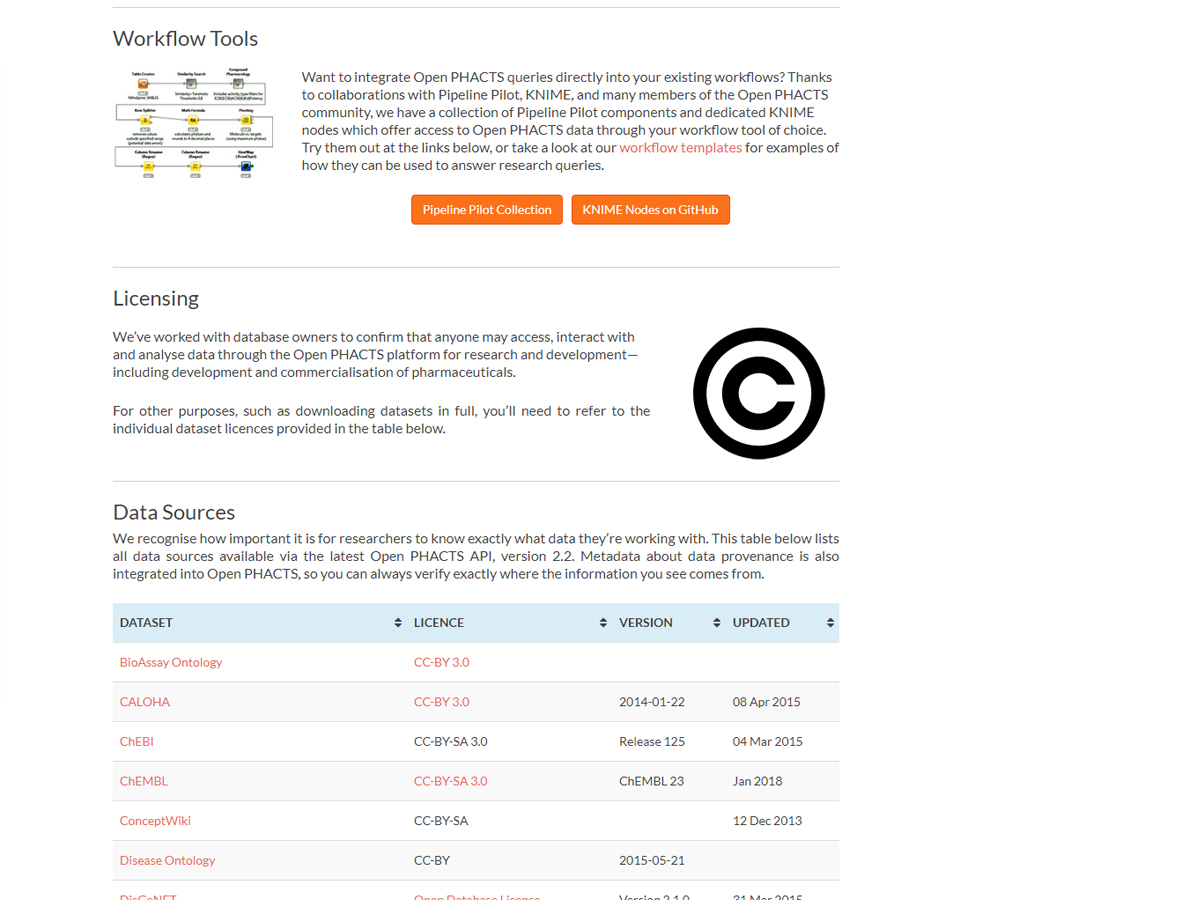Click the Pipeline Pilot Collection button

(x=487, y=210)
